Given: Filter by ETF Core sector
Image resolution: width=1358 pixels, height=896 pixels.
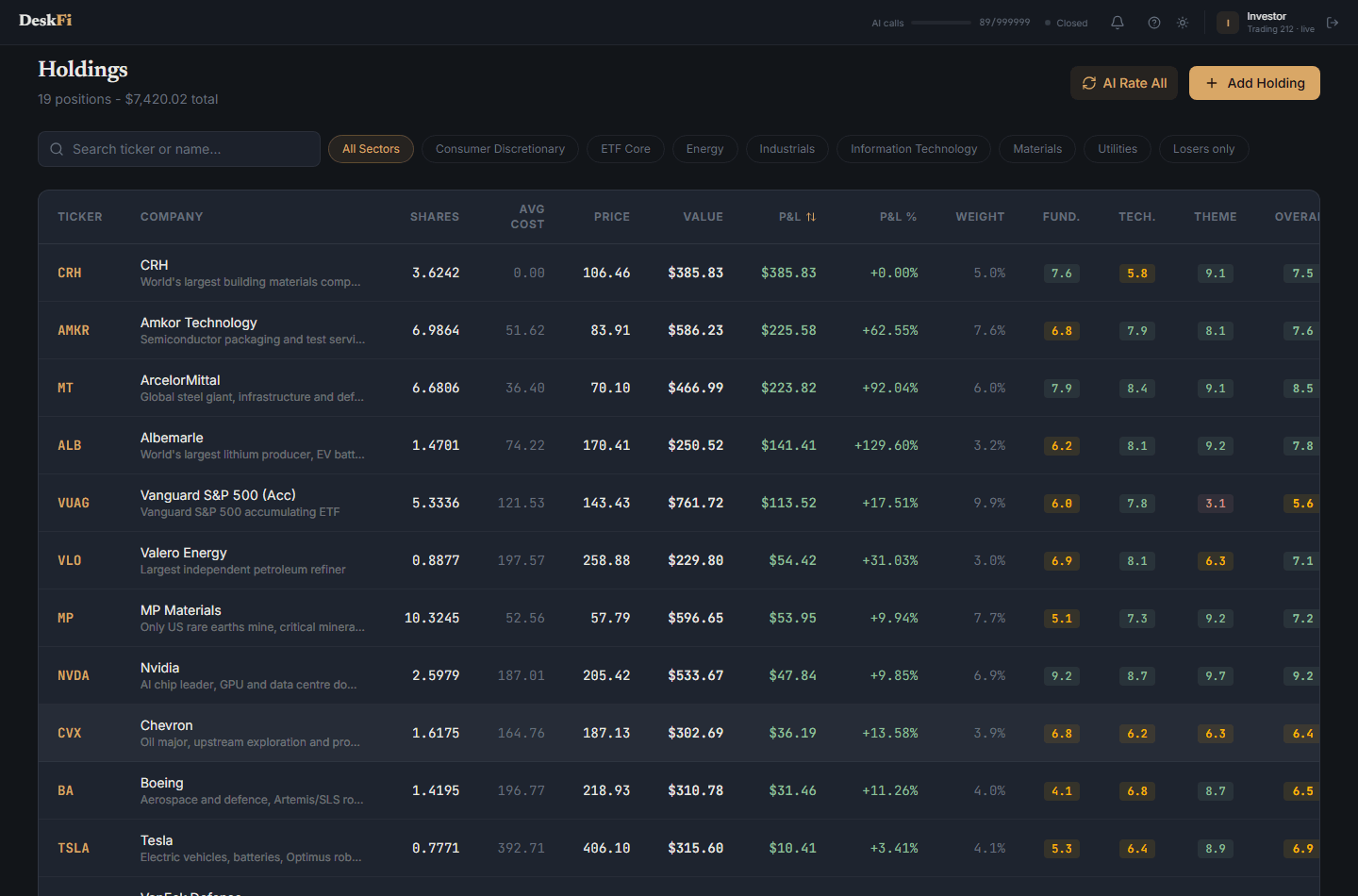Looking at the screenshot, I should pos(625,149).
